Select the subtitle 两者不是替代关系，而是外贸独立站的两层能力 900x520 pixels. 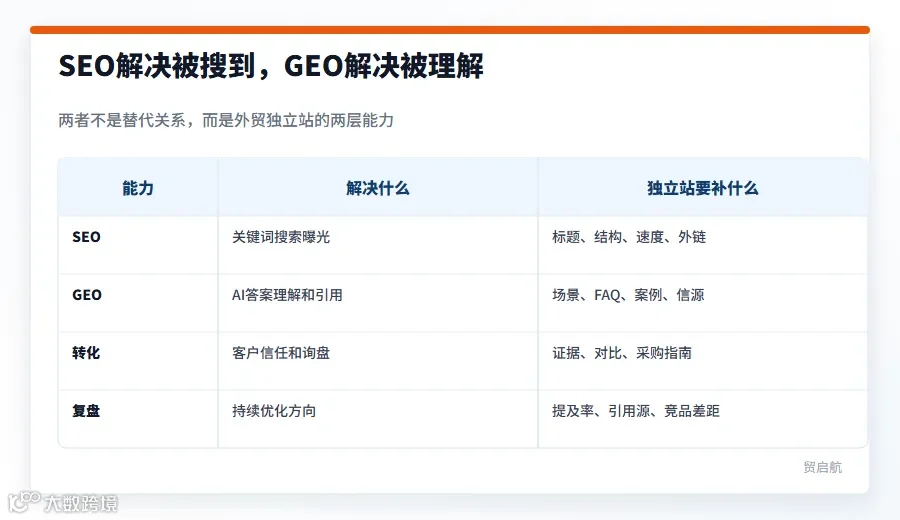coord(226,121)
